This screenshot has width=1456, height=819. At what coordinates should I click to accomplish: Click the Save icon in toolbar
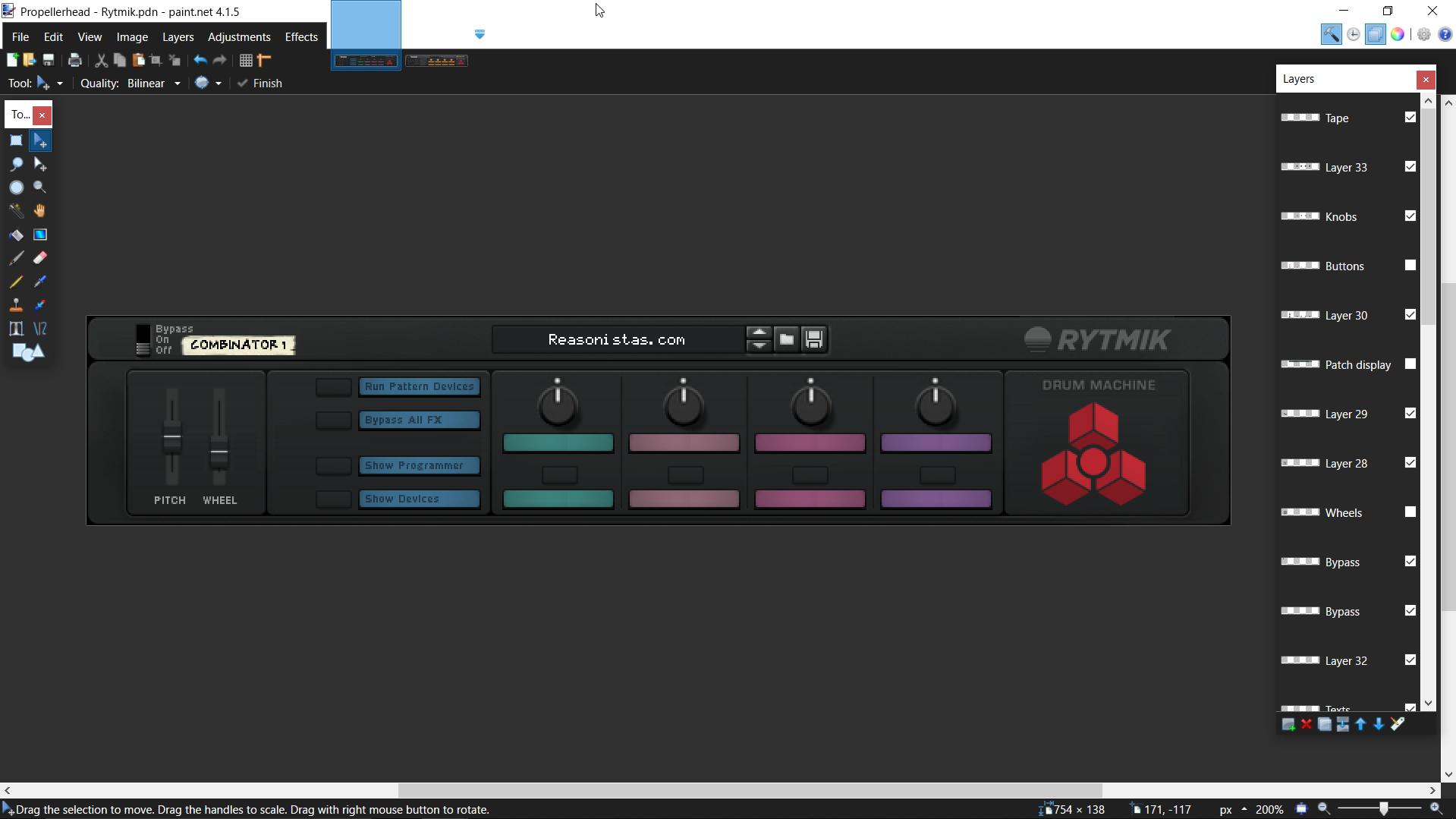[49, 60]
